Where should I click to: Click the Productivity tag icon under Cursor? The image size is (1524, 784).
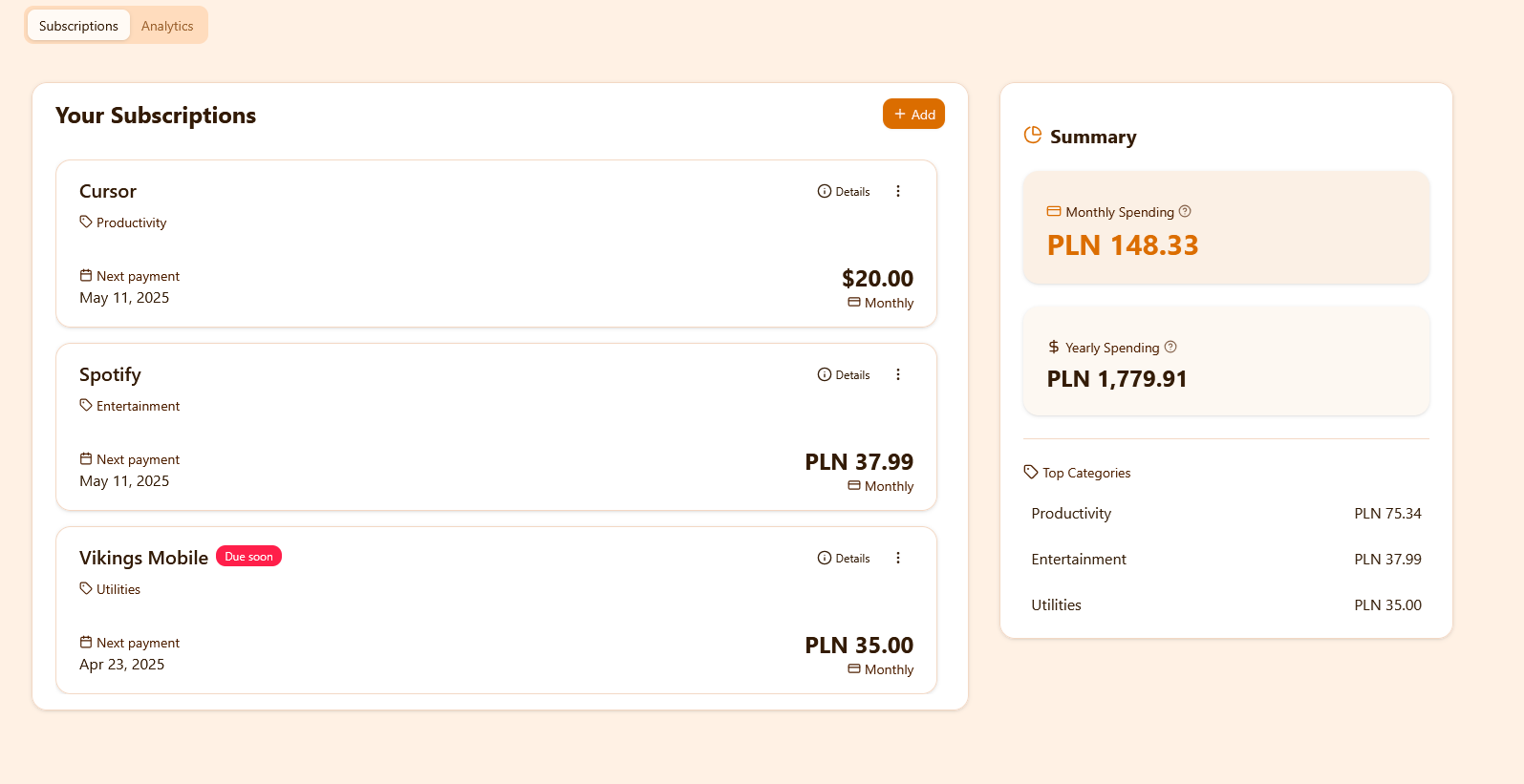pos(86,222)
